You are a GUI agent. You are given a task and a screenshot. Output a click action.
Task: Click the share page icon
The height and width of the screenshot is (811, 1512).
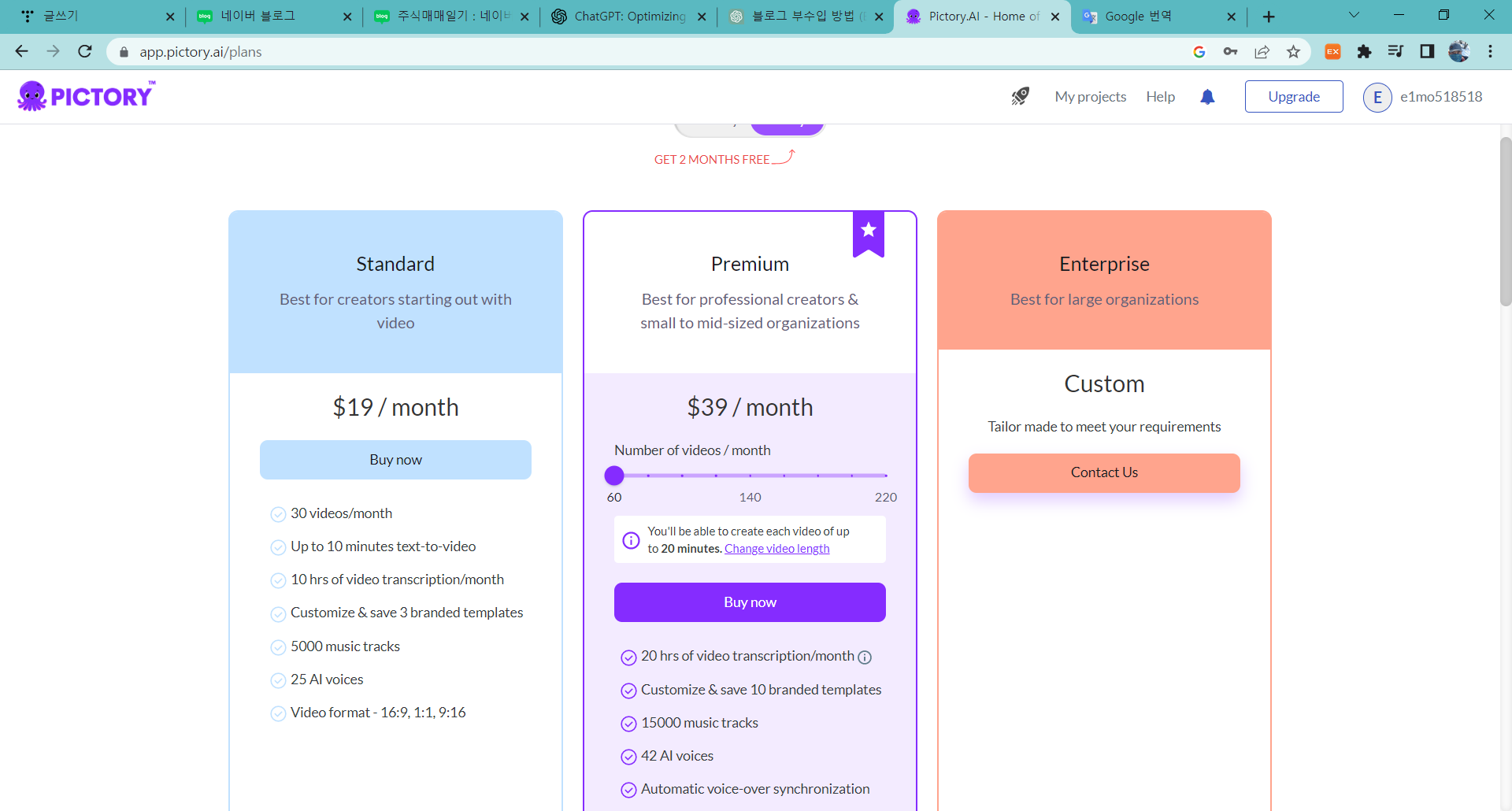pyautogui.click(x=1262, y=51)
